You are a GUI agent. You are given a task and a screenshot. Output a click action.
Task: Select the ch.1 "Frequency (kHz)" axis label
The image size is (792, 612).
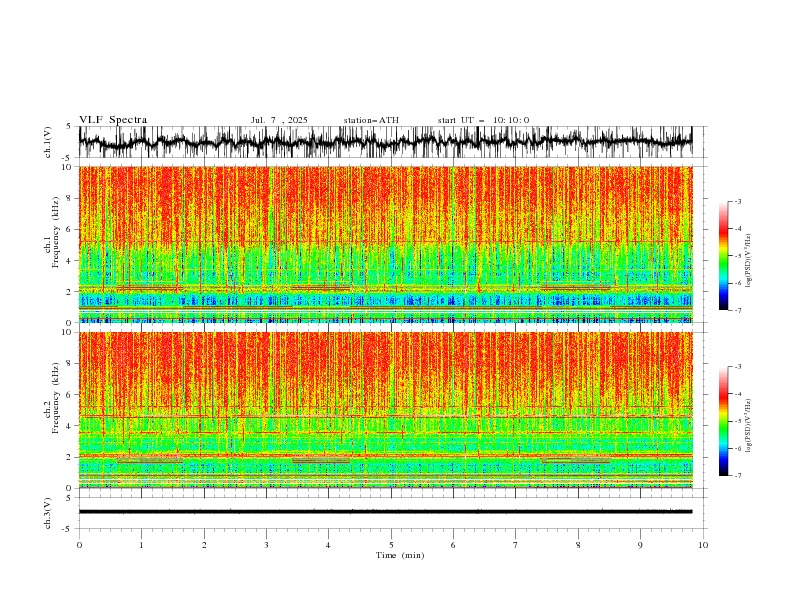pyautogui.click(x=56, y=232)
